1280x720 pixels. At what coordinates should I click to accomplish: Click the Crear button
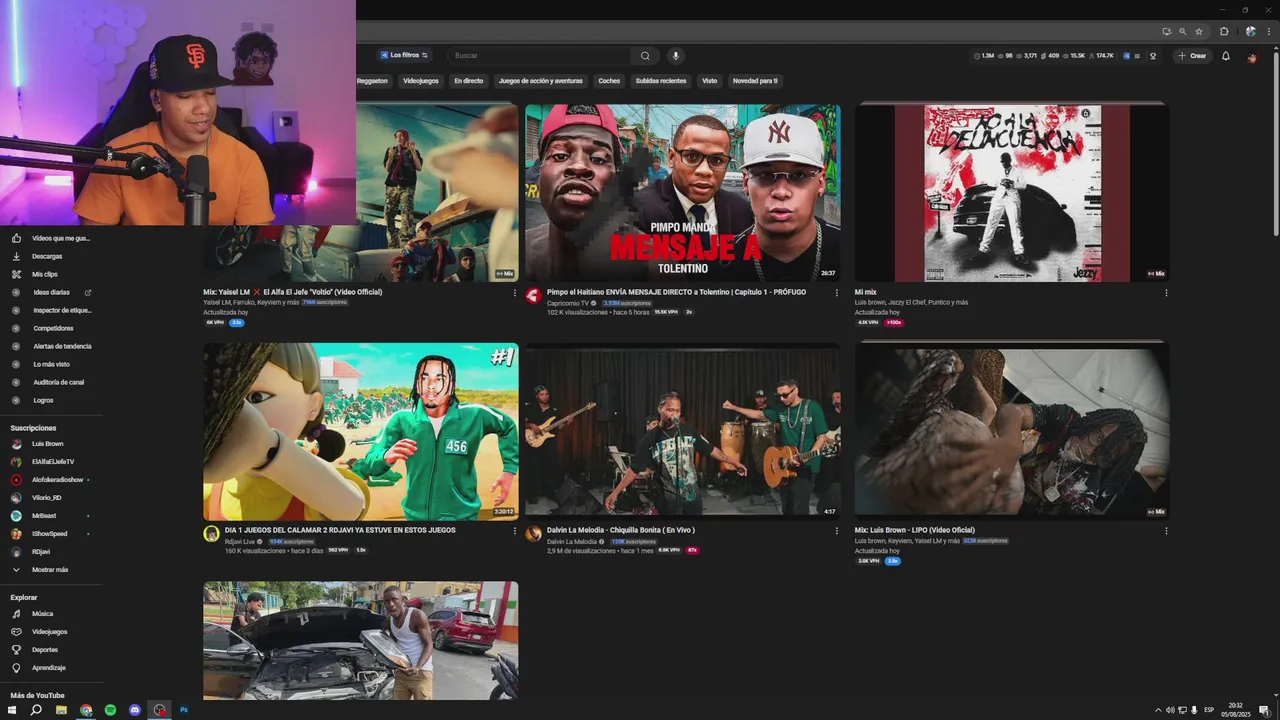coord(1192,56)
